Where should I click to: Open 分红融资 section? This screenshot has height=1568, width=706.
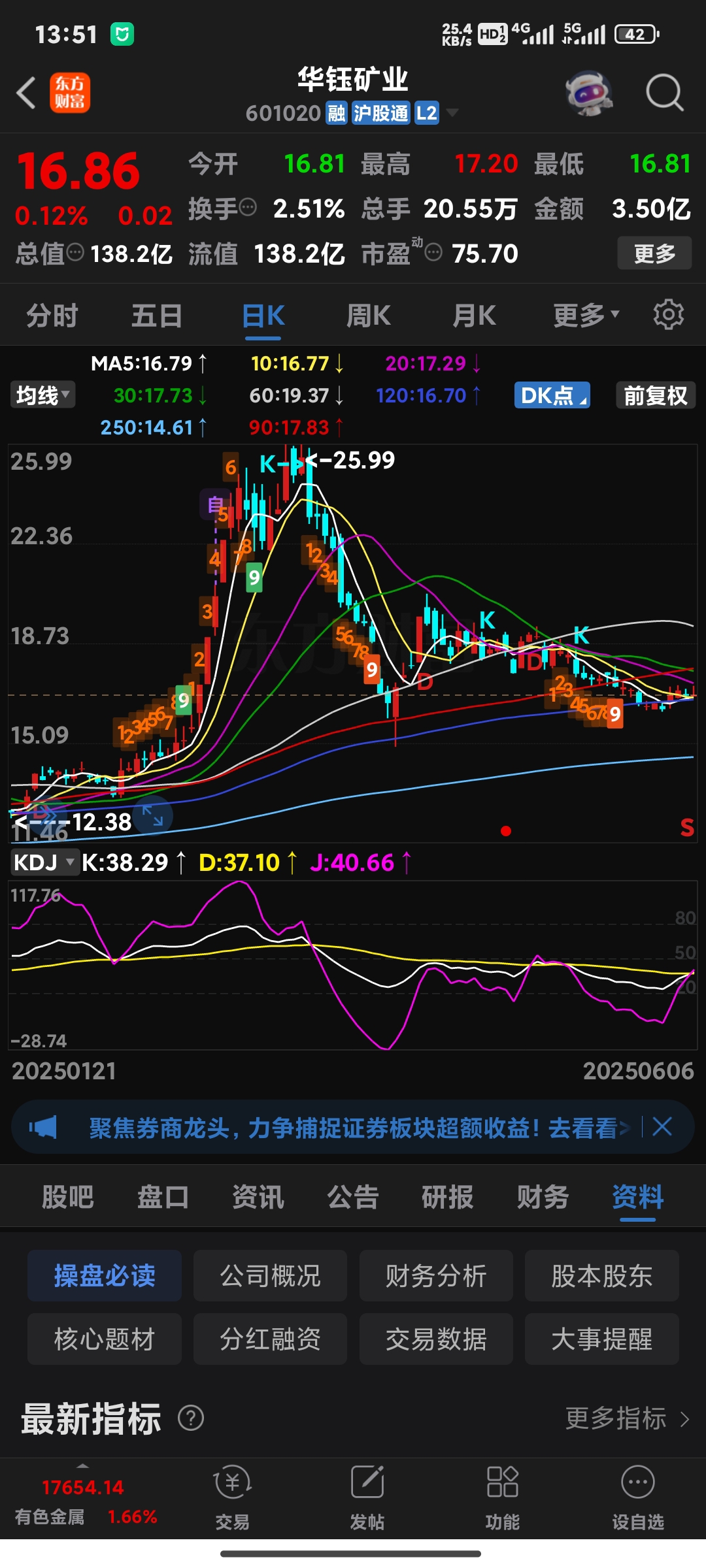tap(270, 1339)
